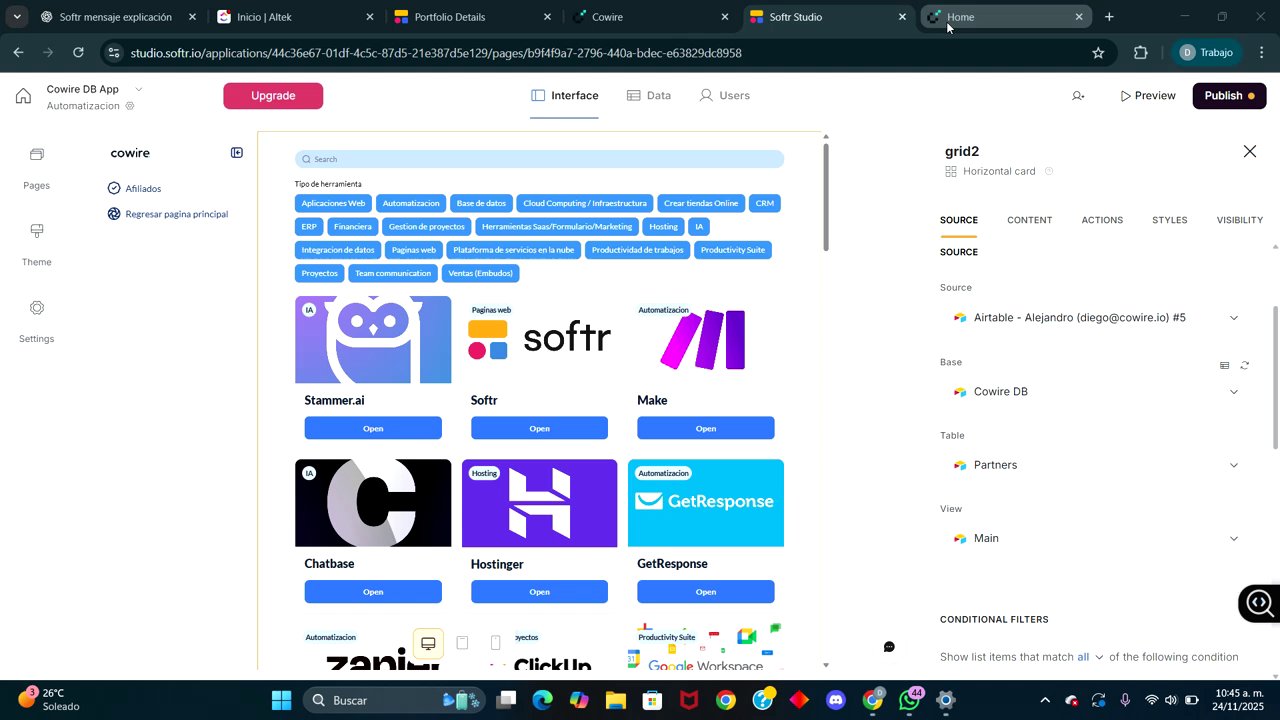
Task: Click the Publish button
Action: [x=1229, y=96]
